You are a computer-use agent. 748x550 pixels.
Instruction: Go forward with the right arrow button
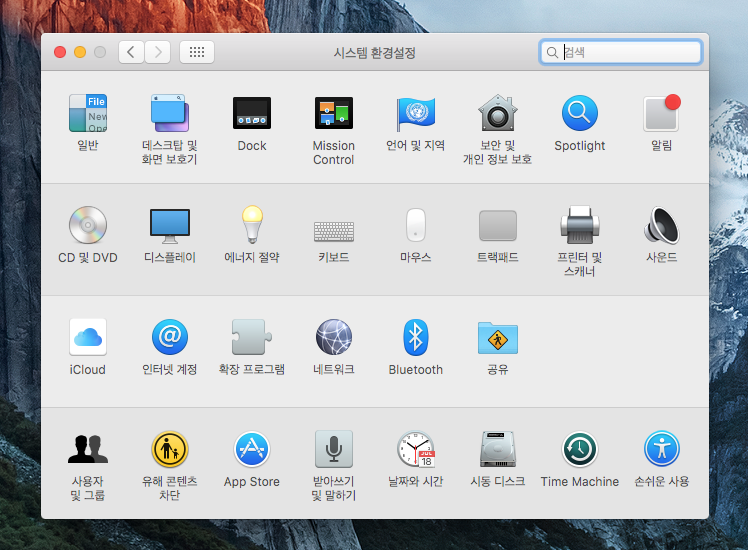[x=157, y=52]
